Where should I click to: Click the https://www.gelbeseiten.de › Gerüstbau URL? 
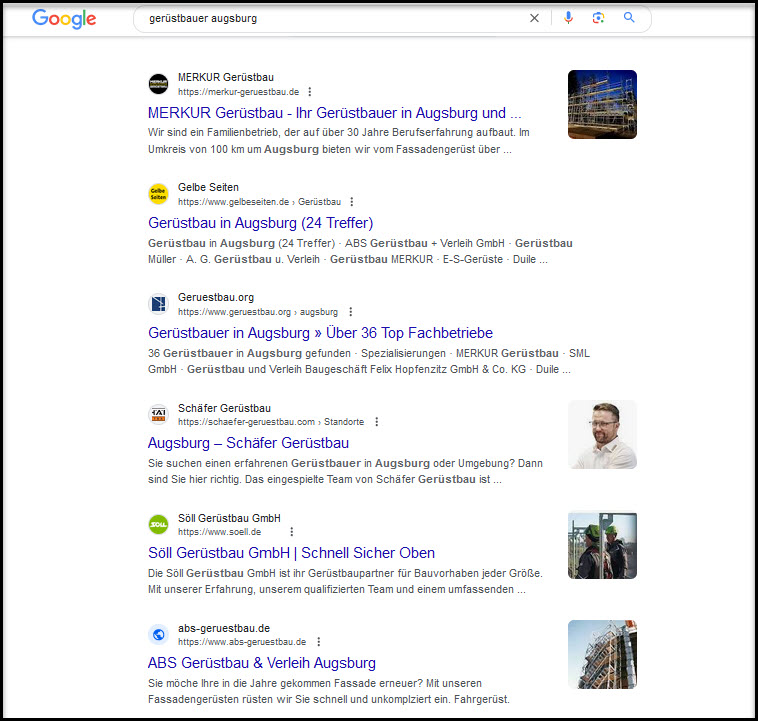tap(259, 202)
